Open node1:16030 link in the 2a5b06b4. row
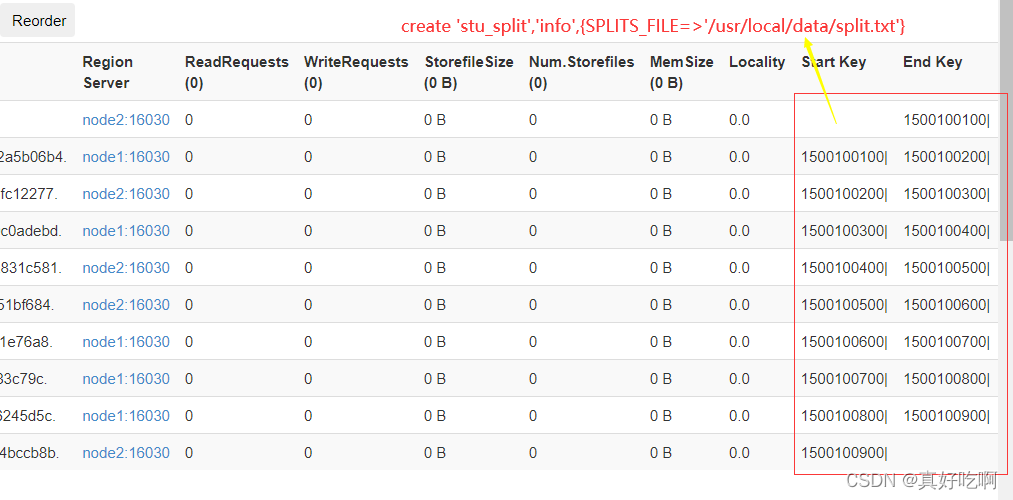The height and width of the screenshot is (500, 1013). 126,157
